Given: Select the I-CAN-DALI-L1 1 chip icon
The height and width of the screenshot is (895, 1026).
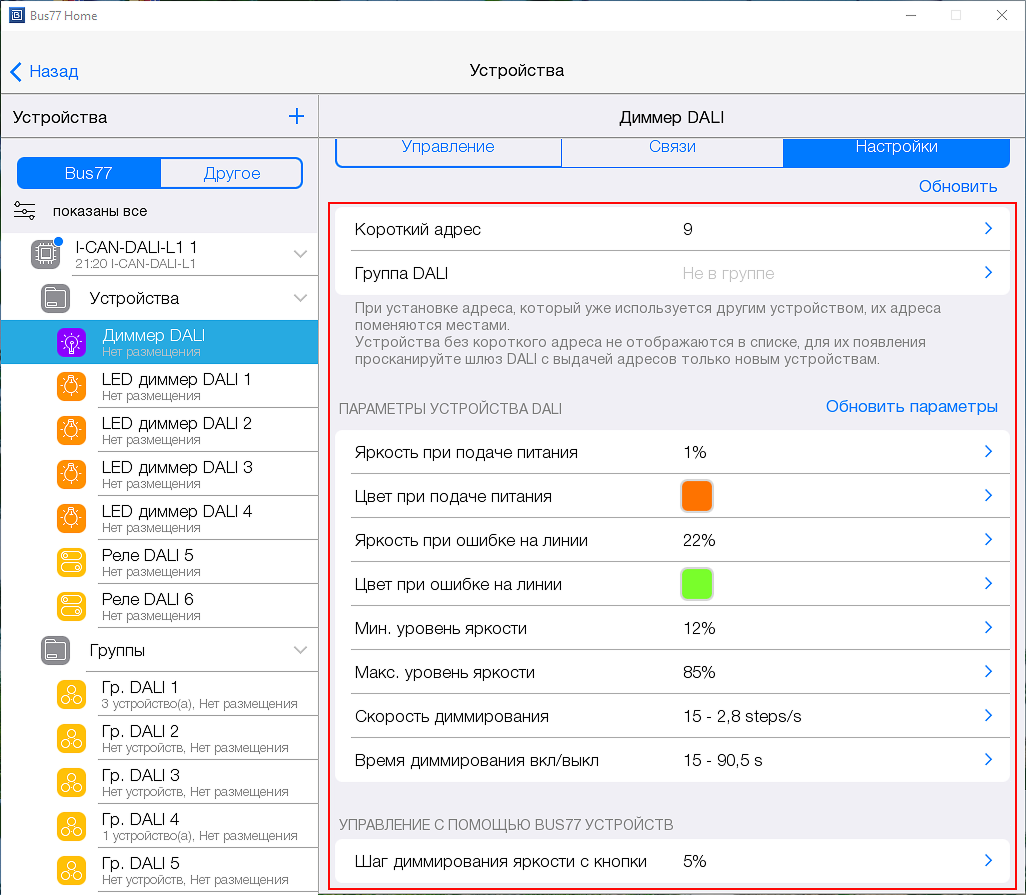Looking at the screenshot, I should pos(46,254).
